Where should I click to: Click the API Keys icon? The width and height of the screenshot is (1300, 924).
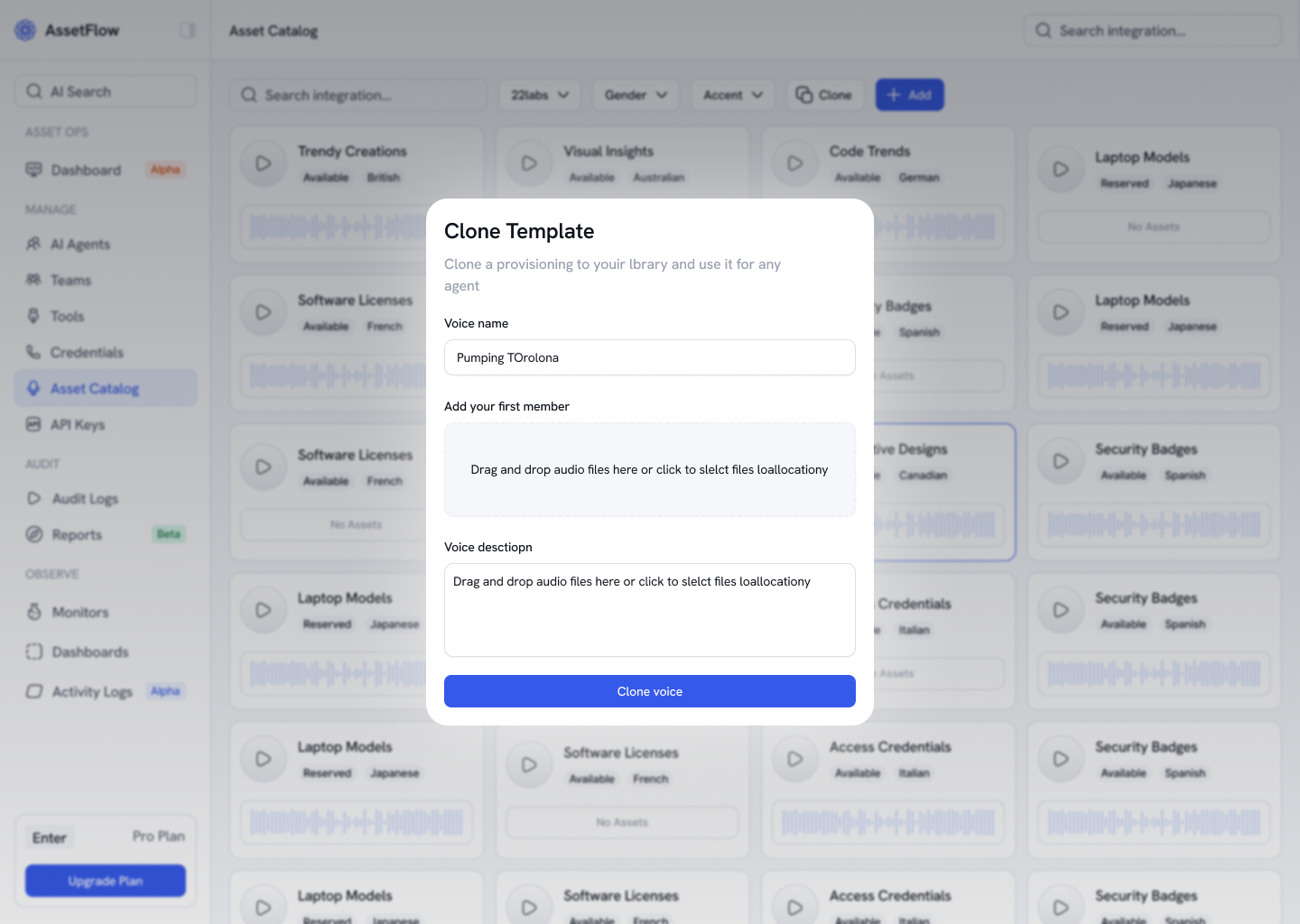(x=33, y=424)
